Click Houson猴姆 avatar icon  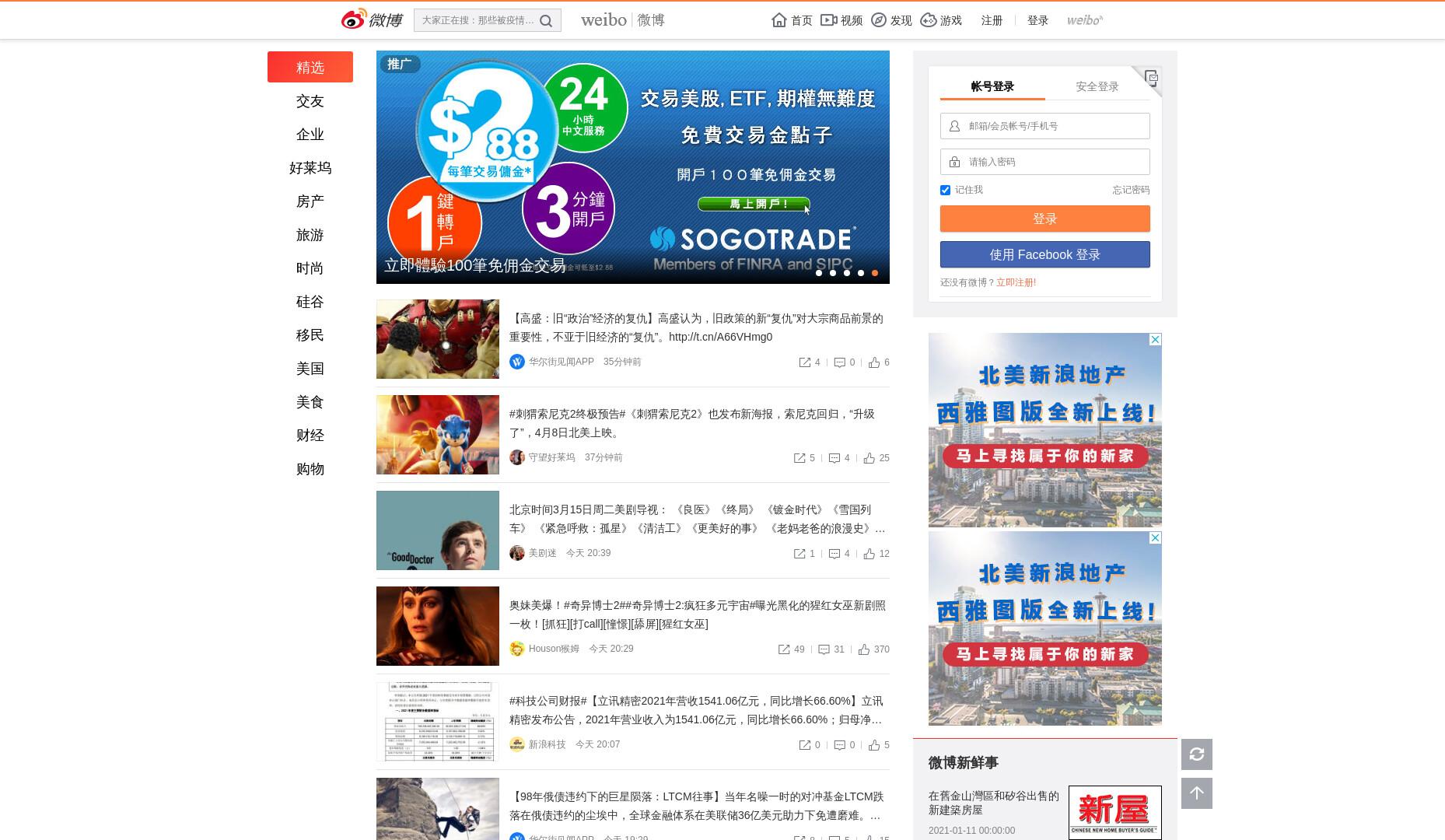click(517, 649)
